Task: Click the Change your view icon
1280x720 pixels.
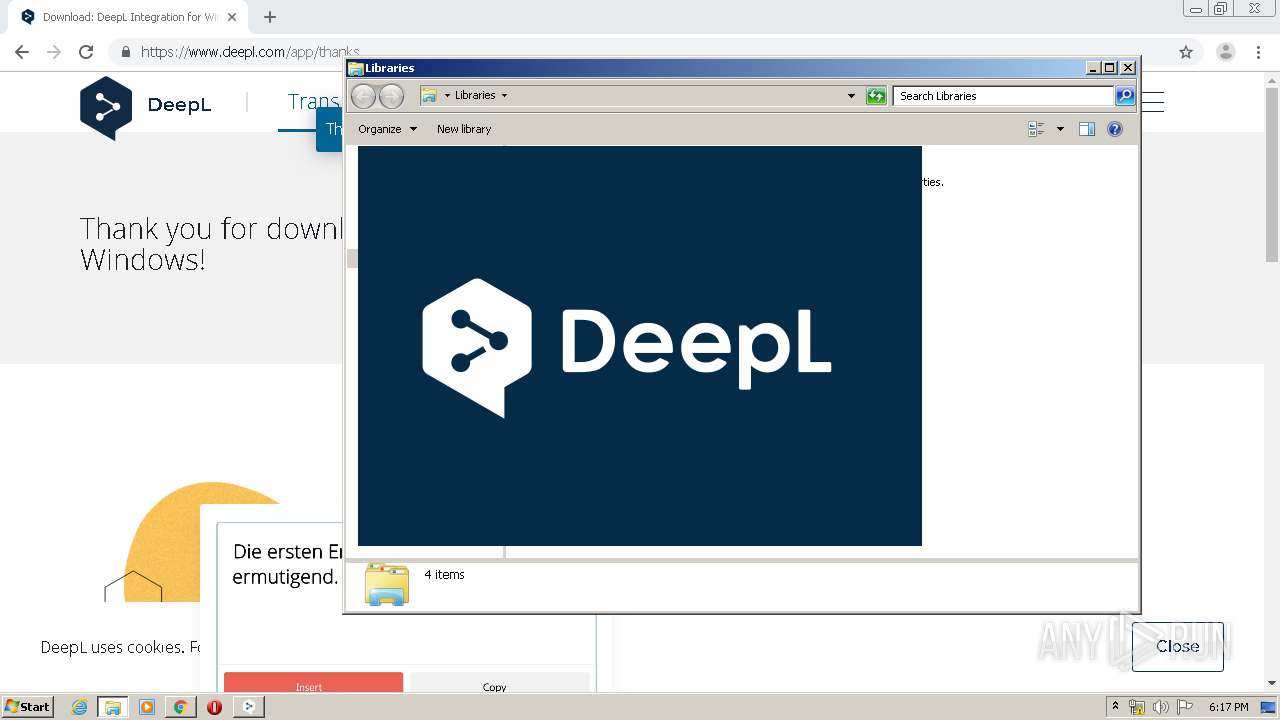Action: (1036, 129)
